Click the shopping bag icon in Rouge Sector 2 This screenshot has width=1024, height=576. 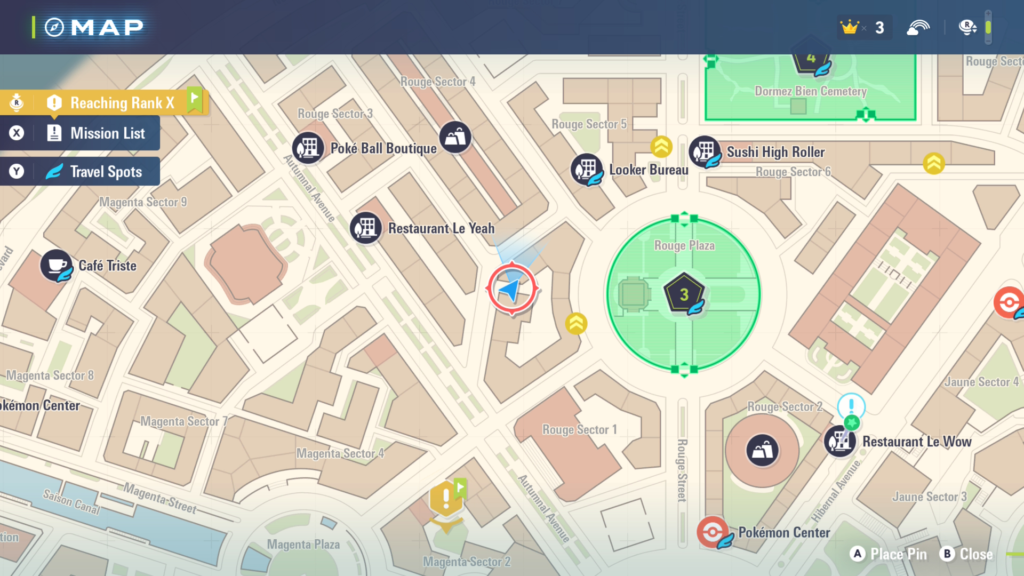(762, 447)
